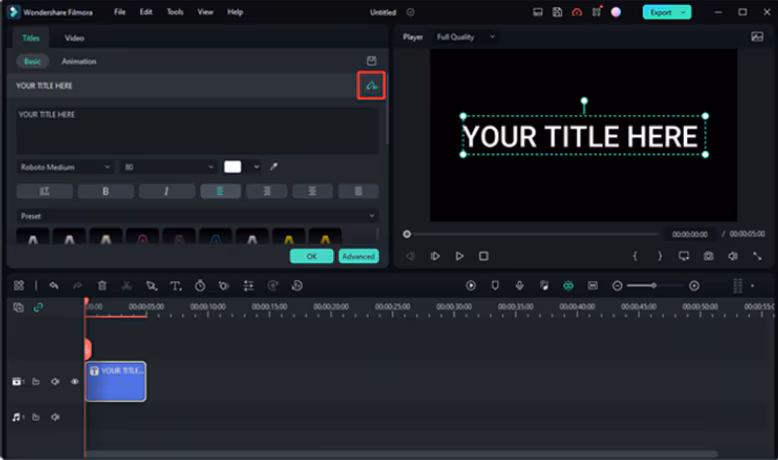
Task: Toggle video track visibility eye
Action: click(x=74, y=381)
